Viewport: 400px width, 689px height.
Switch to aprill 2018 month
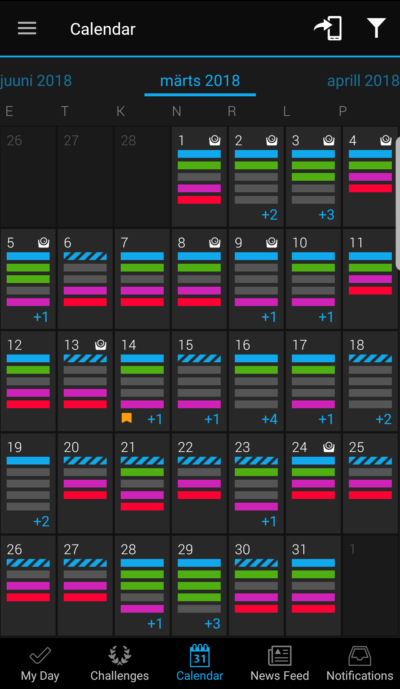[363, 80]
